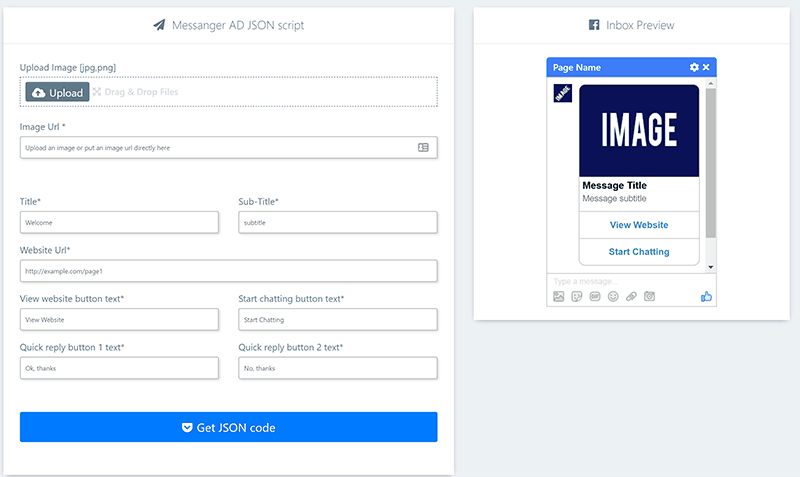
Task: Open preview chat settings gear icon
Action: click(694, 67)
